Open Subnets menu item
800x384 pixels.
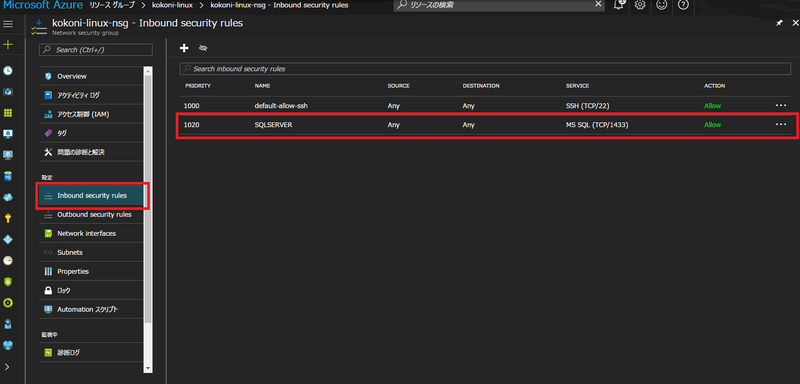tap(91, 252)
